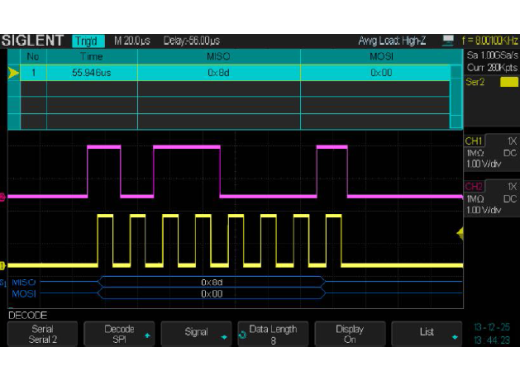The height and width of the screenshot is (380, 520).
Task: Click the CH1 channel label
Action: 474,141
